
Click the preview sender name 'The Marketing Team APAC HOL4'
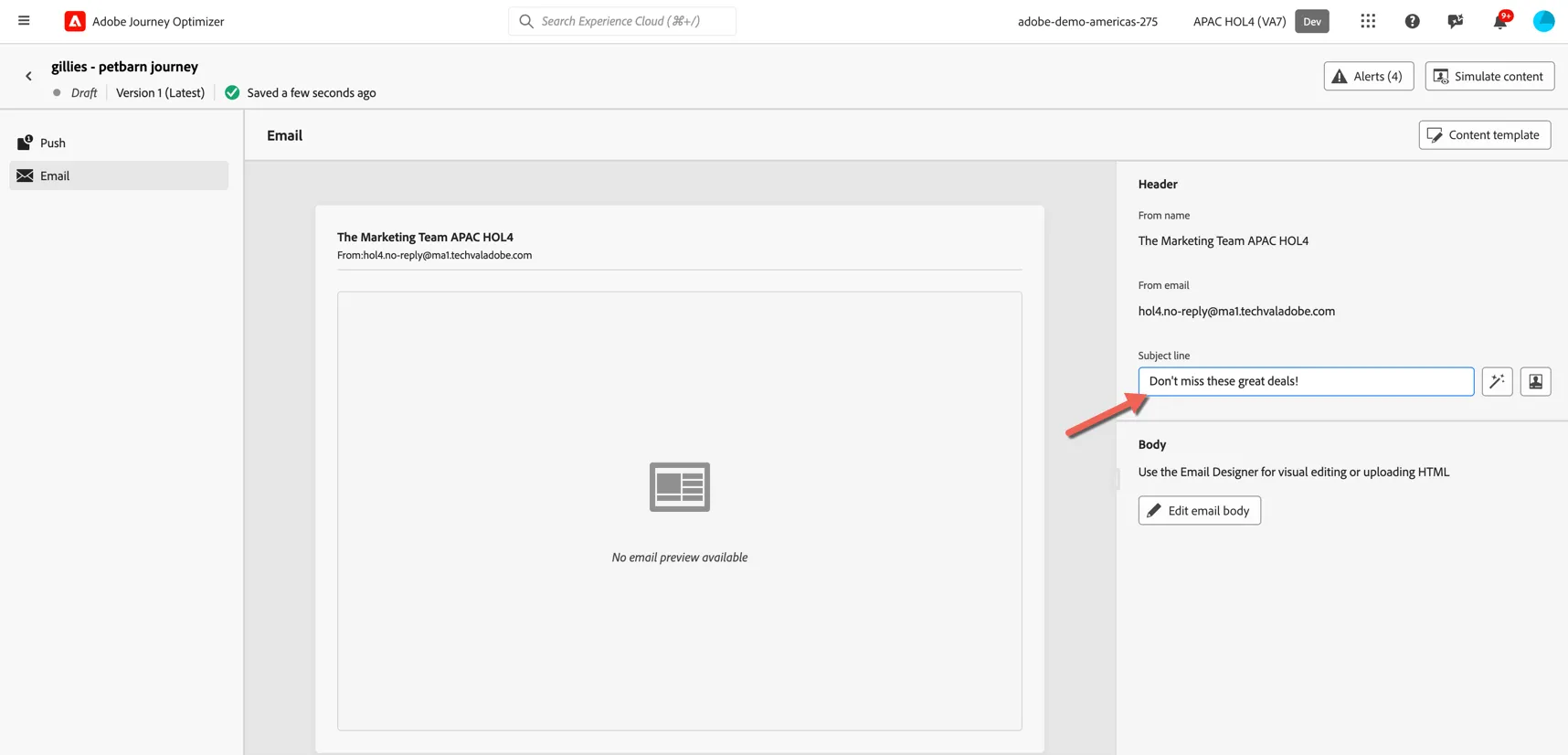[425, 237]
